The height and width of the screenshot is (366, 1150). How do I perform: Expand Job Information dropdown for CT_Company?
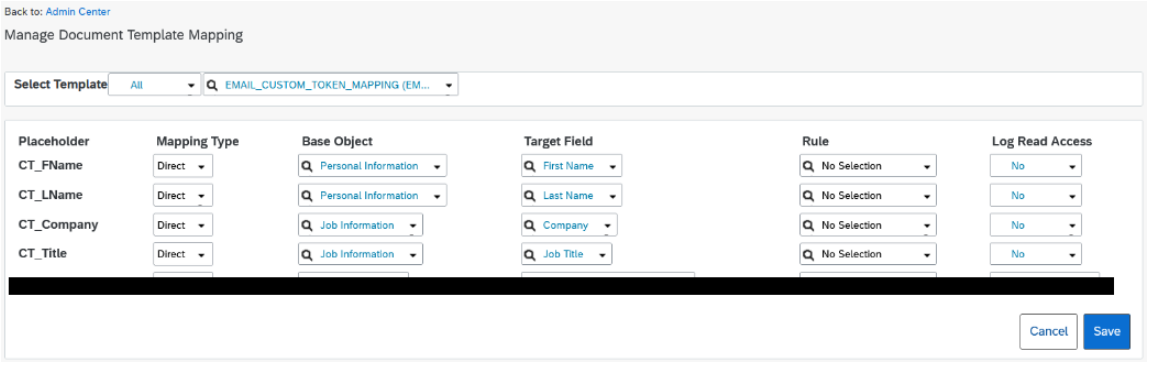point(360,225)
